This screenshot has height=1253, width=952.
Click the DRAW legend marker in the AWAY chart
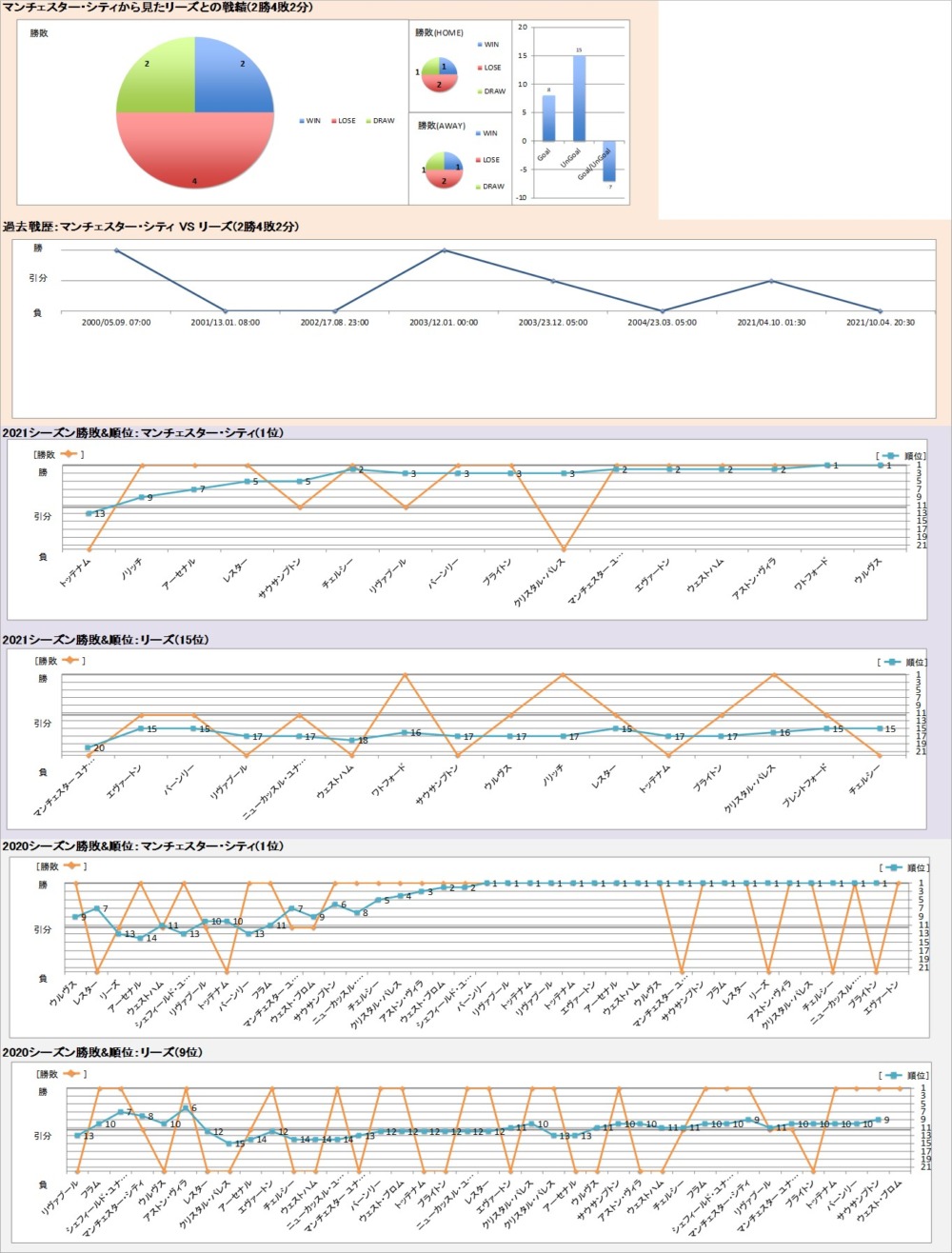click(x=478, y=187)
